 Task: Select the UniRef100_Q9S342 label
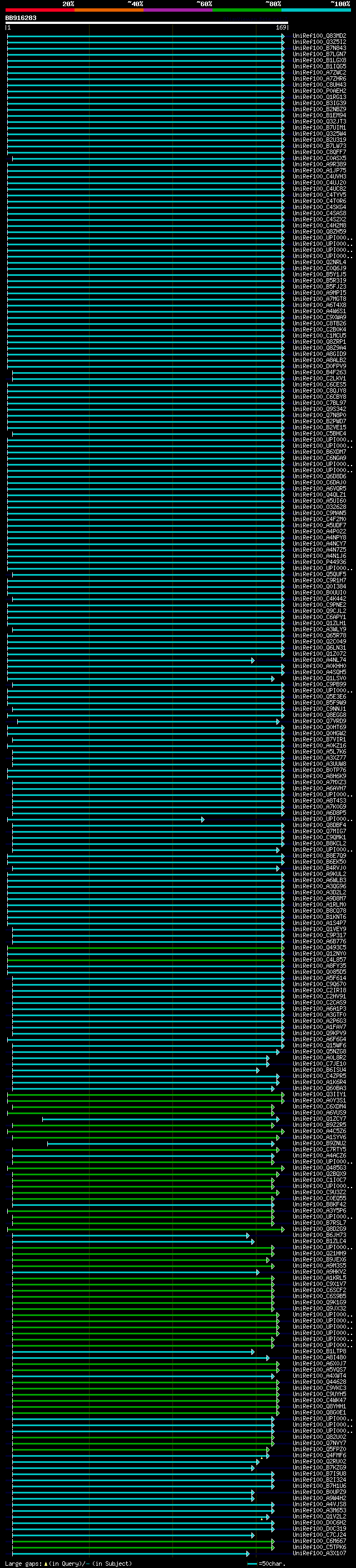pyautogui.click(x=319, y=409)
